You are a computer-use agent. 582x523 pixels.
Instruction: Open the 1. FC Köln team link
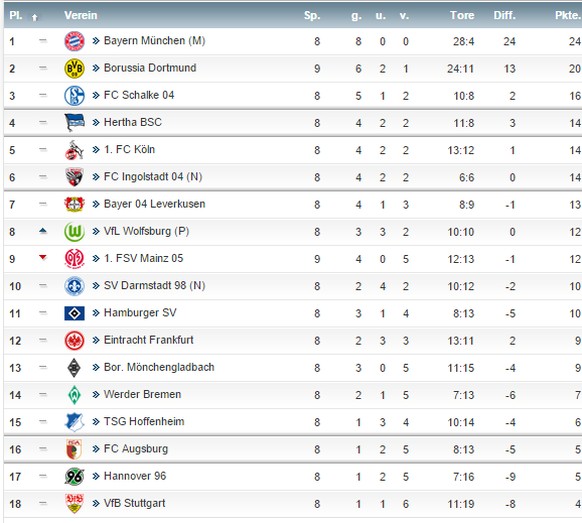(129, 150)
